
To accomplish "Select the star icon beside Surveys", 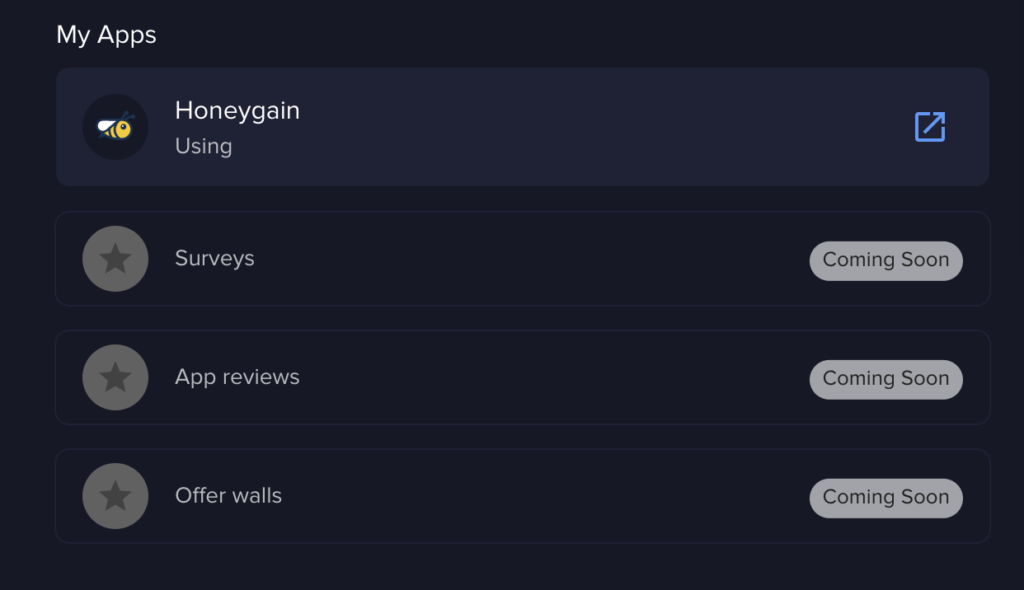I will (x=116, y=259).
